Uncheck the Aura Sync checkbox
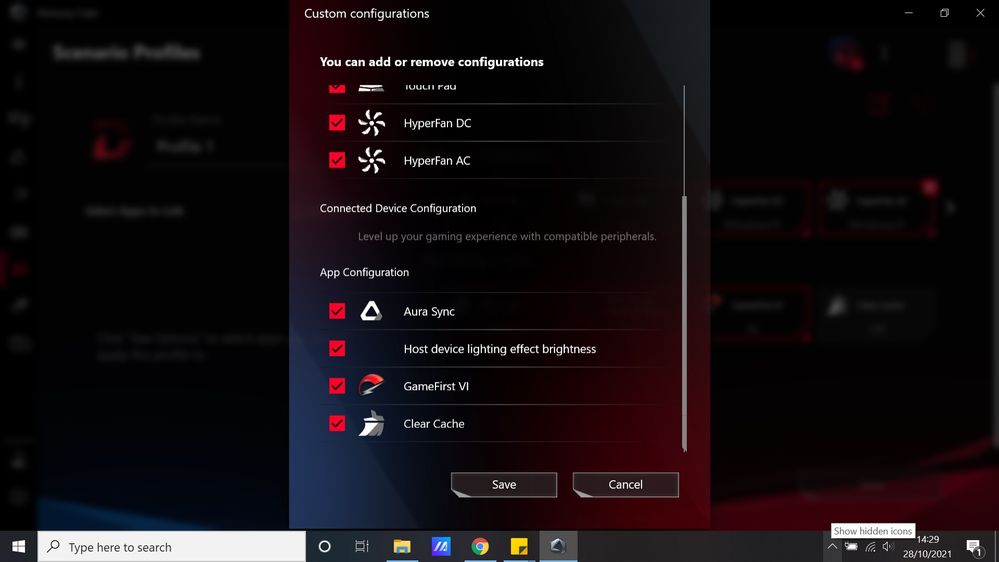 click(337, 311)
